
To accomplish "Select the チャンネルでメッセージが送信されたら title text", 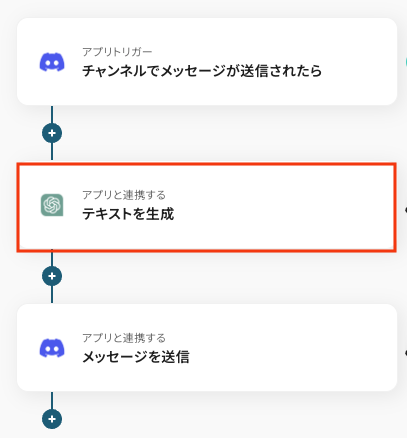I will pyautogui.click(x=202, y=71).
